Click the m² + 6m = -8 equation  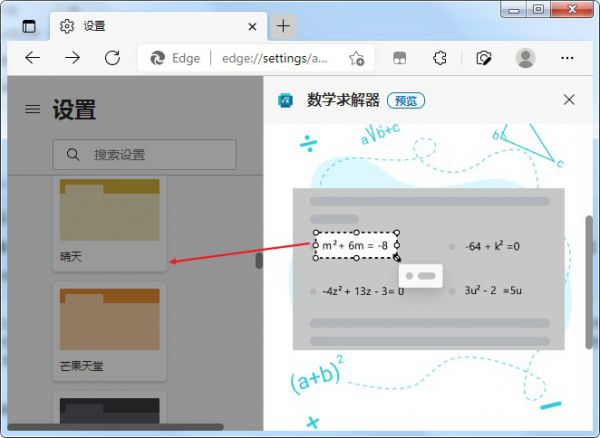tap(355, 246)
